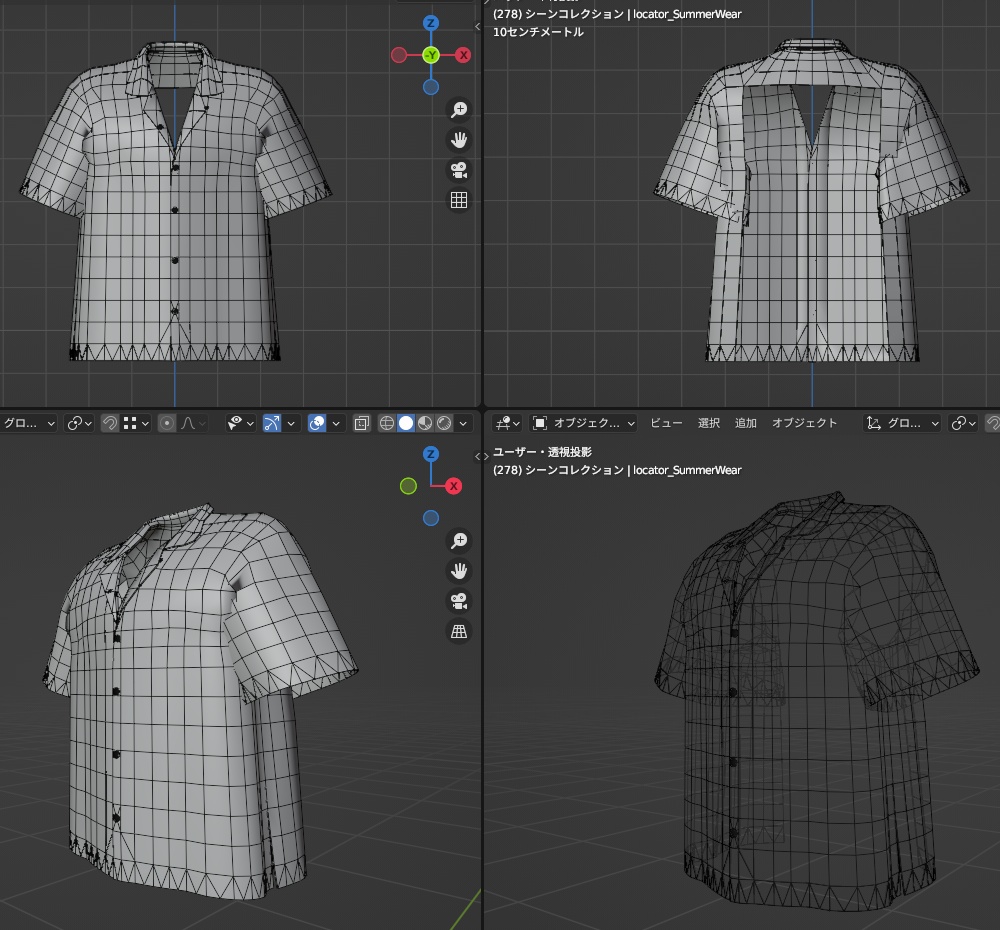Toggle X-ray mode button
Image resolution: width=1000 pixels, height=930 pixels.
(362, 423)
